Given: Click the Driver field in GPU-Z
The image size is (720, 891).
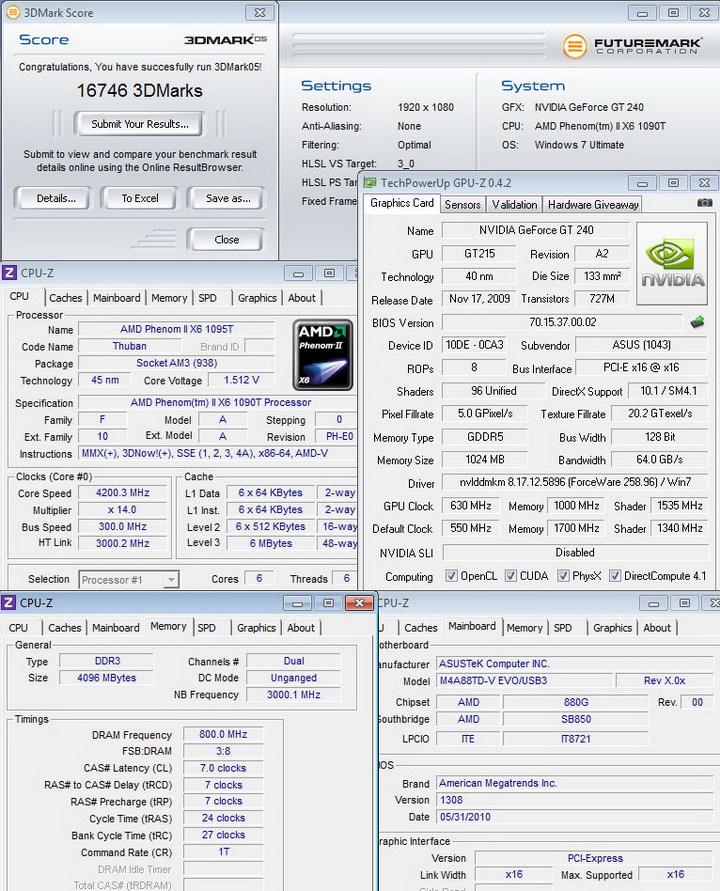Looking at the screenshot, I should coord(575,482).
